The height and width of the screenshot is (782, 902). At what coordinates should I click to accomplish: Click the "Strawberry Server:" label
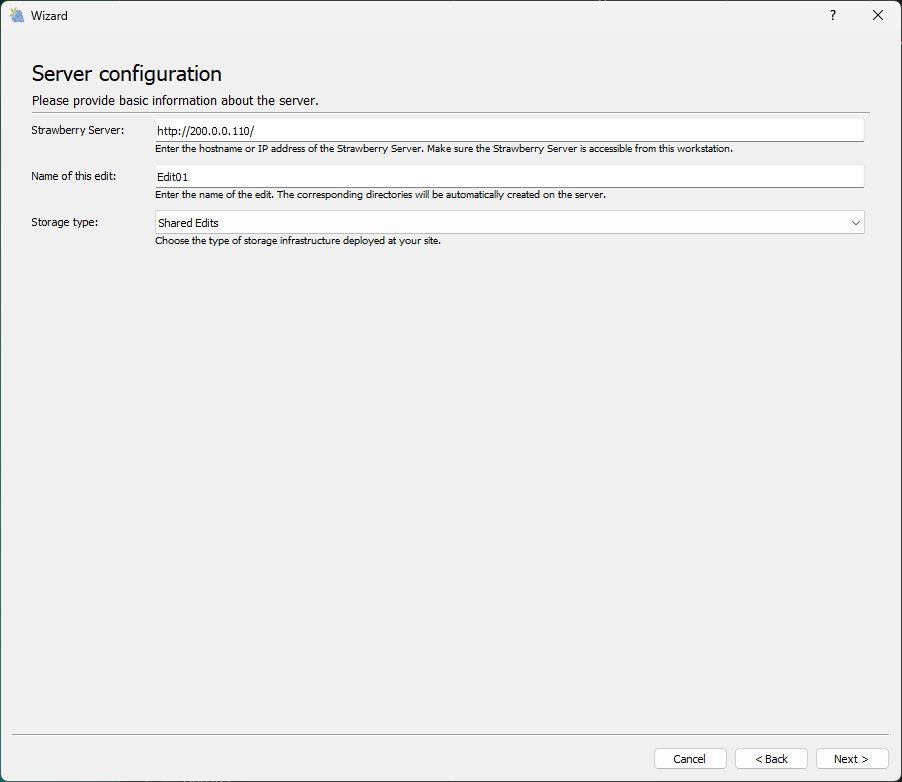78,131
